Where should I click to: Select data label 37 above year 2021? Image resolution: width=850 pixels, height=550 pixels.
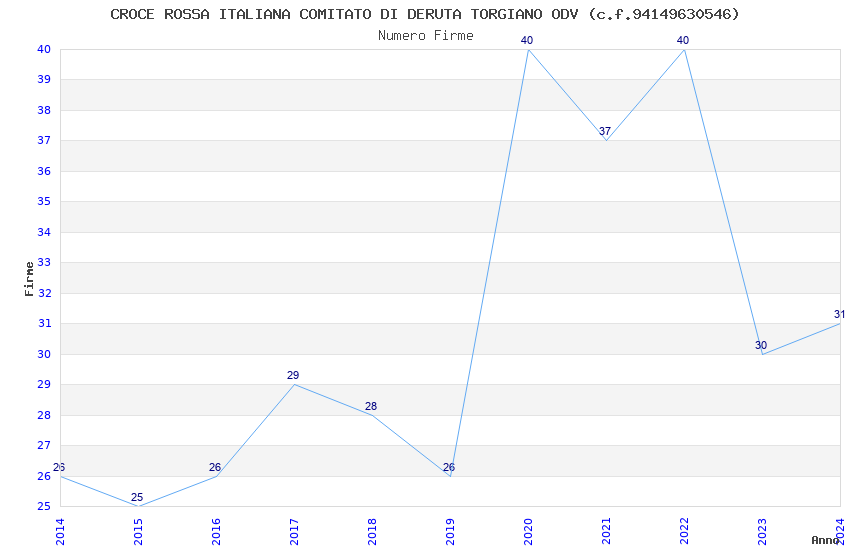(x=605, y=131)
